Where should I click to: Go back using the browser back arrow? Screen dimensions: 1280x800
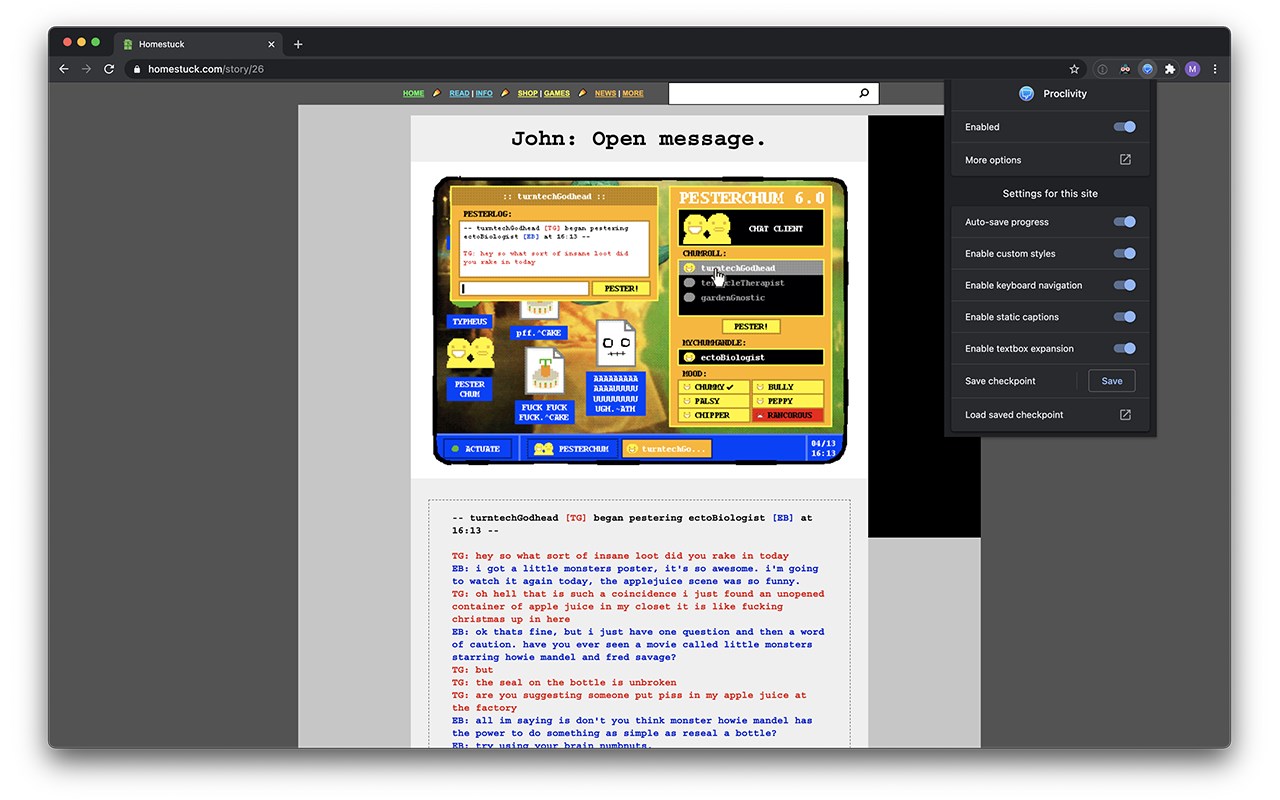pos(64,69)
